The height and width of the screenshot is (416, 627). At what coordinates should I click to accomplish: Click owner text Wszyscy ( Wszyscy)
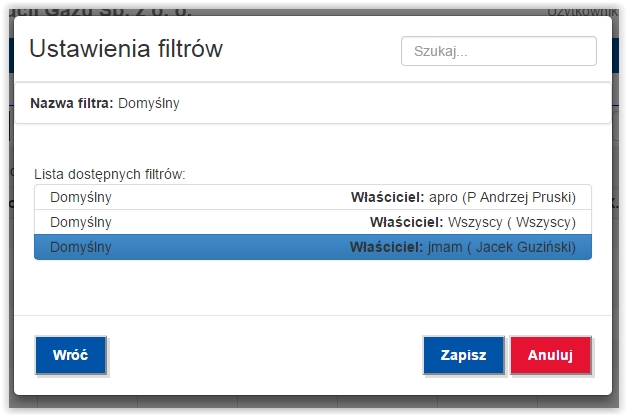[512, 222]
